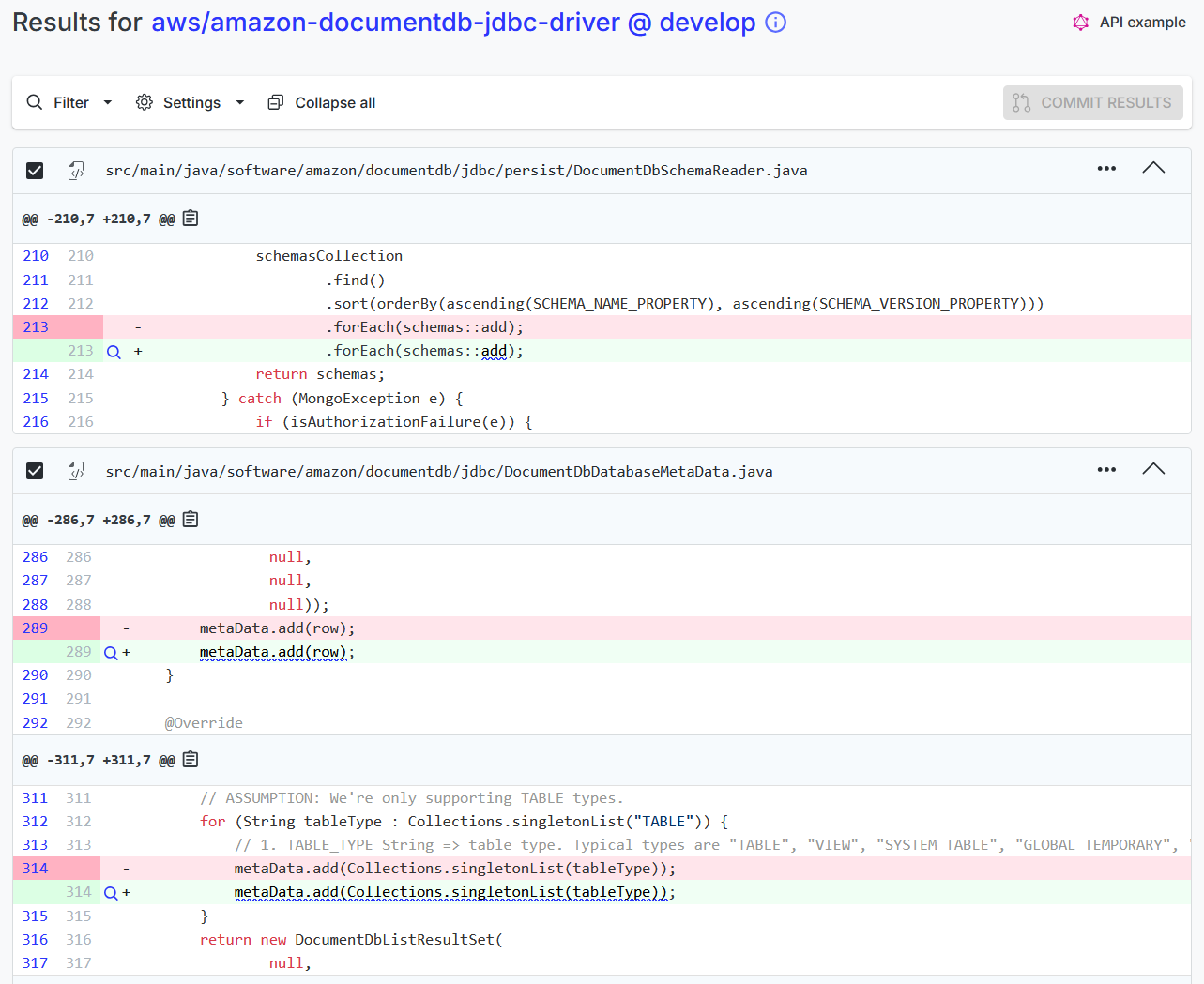Copy hunk header -311,7 +311,7 clipboard icon

[191, 760]
